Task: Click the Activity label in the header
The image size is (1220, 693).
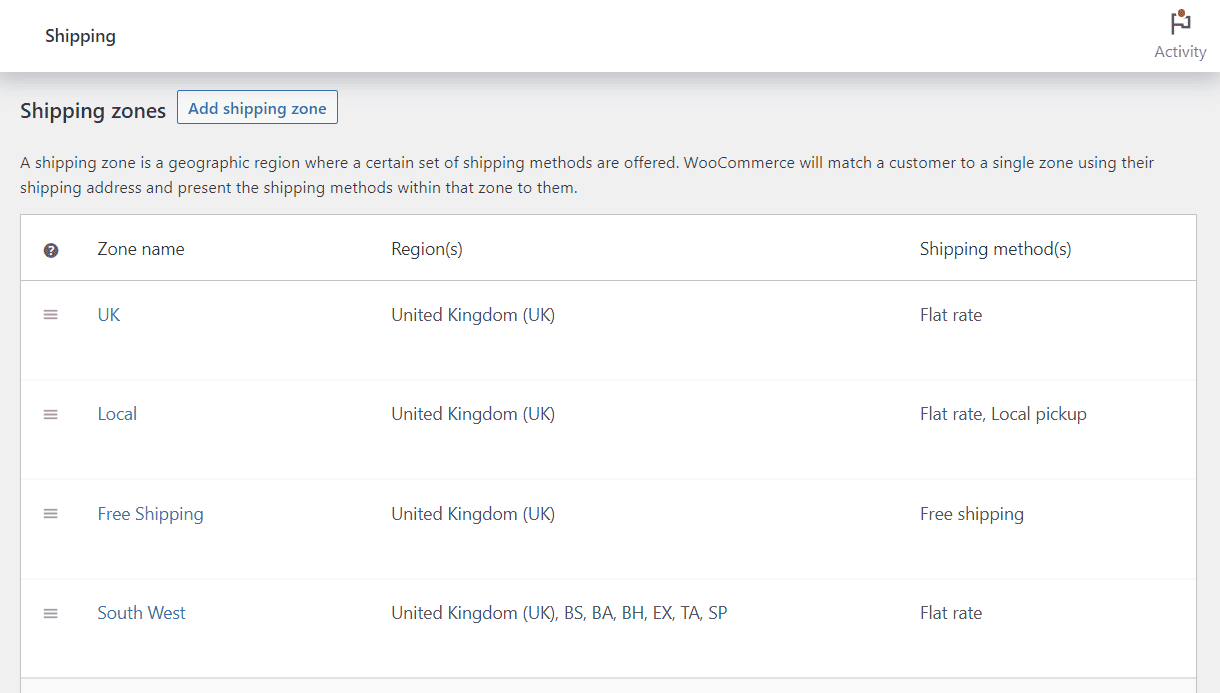Action: [x=1180, y=51]
